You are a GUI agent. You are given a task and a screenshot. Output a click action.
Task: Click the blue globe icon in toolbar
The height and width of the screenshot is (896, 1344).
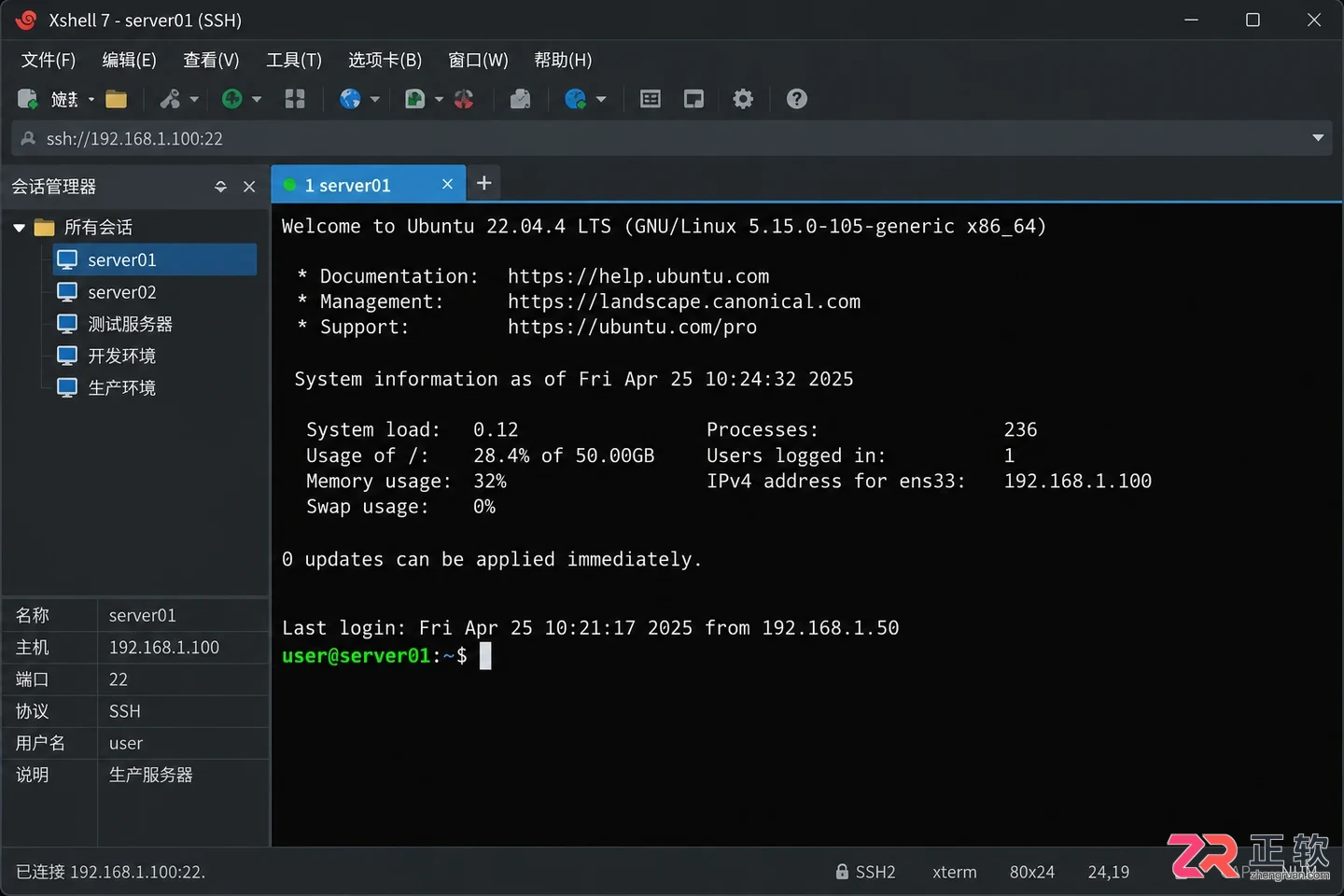(x=350, y=99)
